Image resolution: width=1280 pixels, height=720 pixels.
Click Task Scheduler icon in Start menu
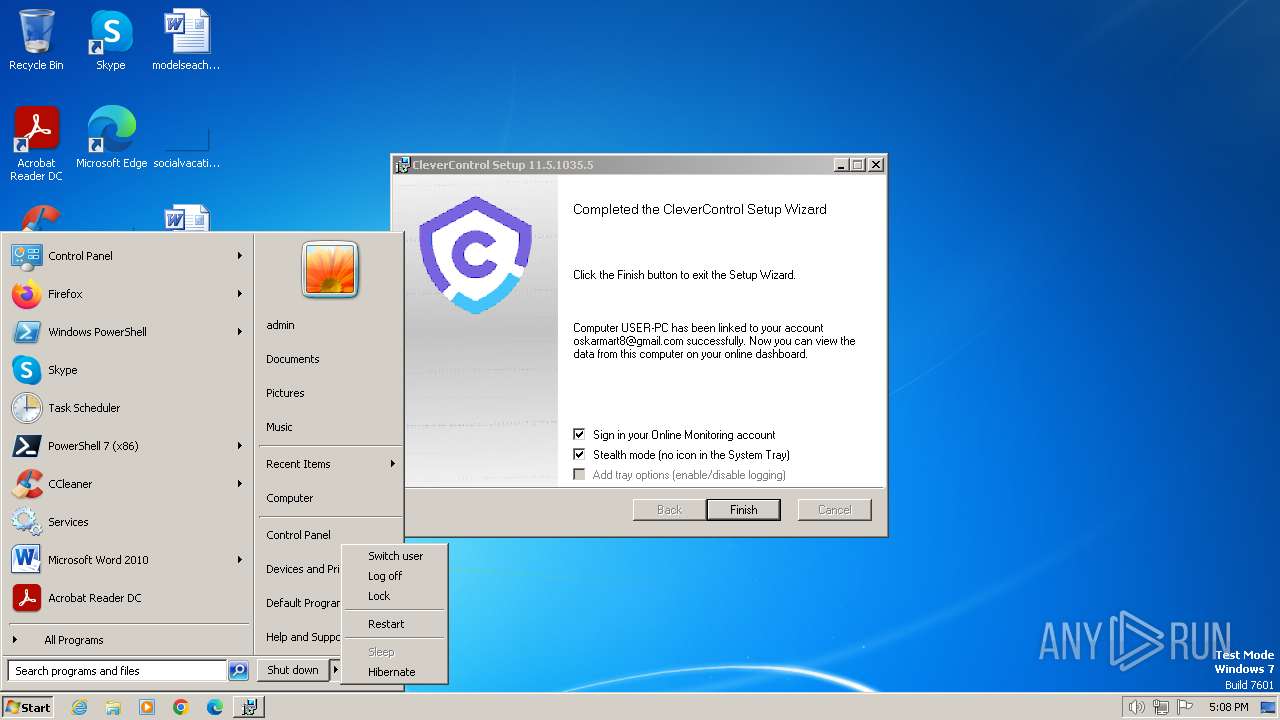(x=27, y=408)
